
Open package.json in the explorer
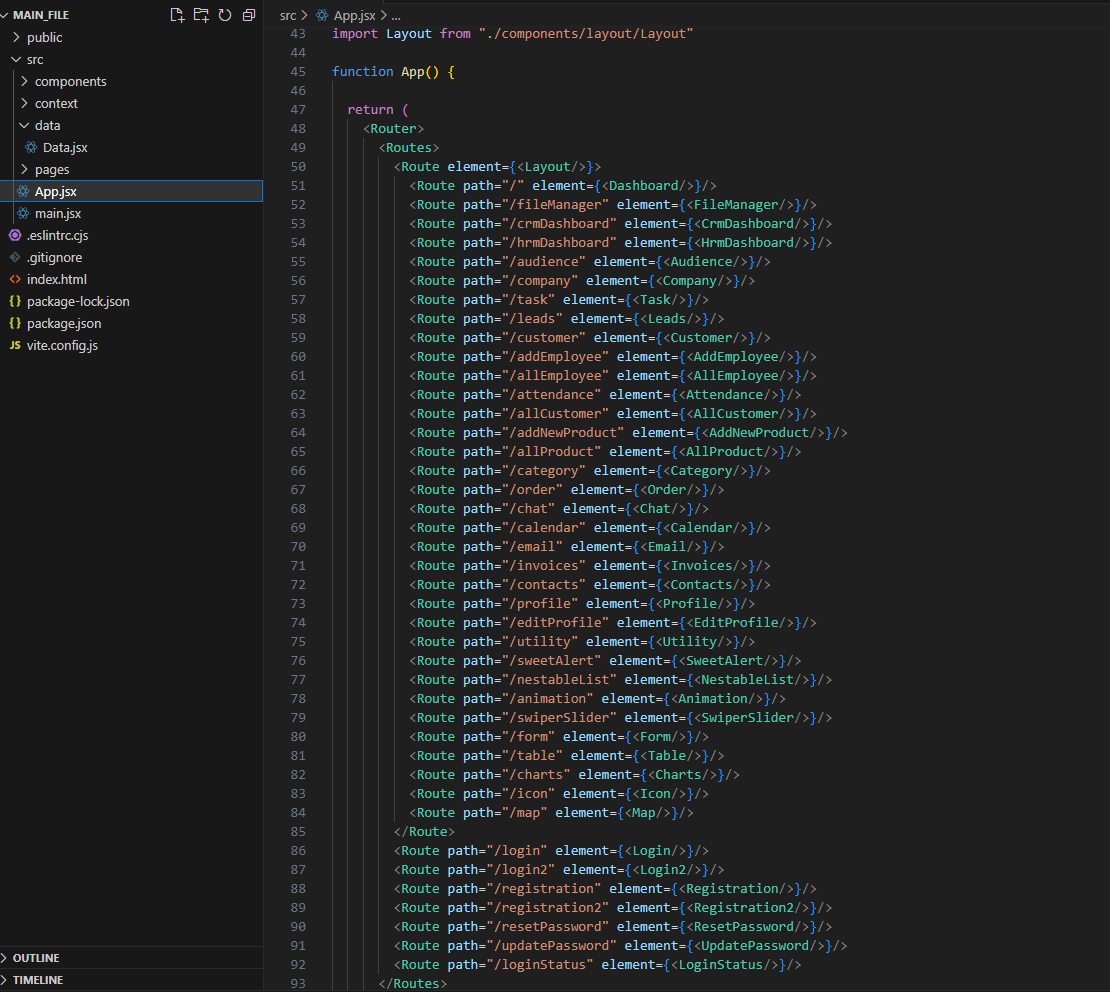(64, 323)
